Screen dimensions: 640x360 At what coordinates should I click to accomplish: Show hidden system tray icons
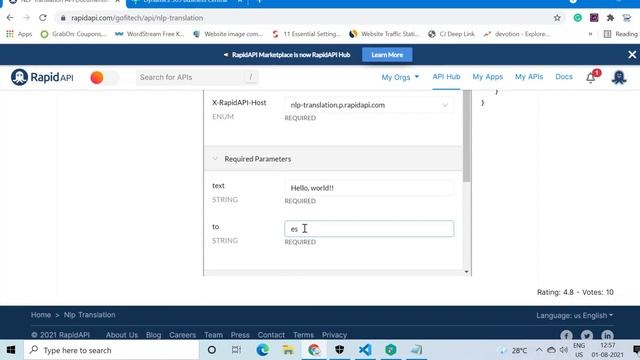(x=539, y=350)
